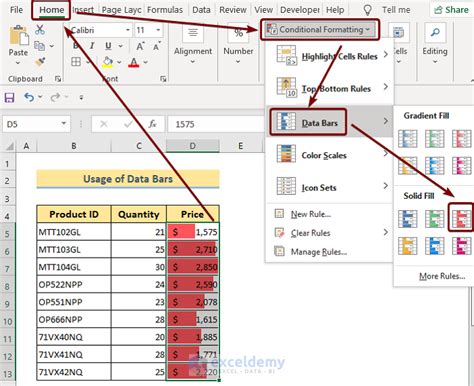Click the Select All corner triangle
Image resolution: width=474 pixels, height=386 pixels.
point(9,146)
